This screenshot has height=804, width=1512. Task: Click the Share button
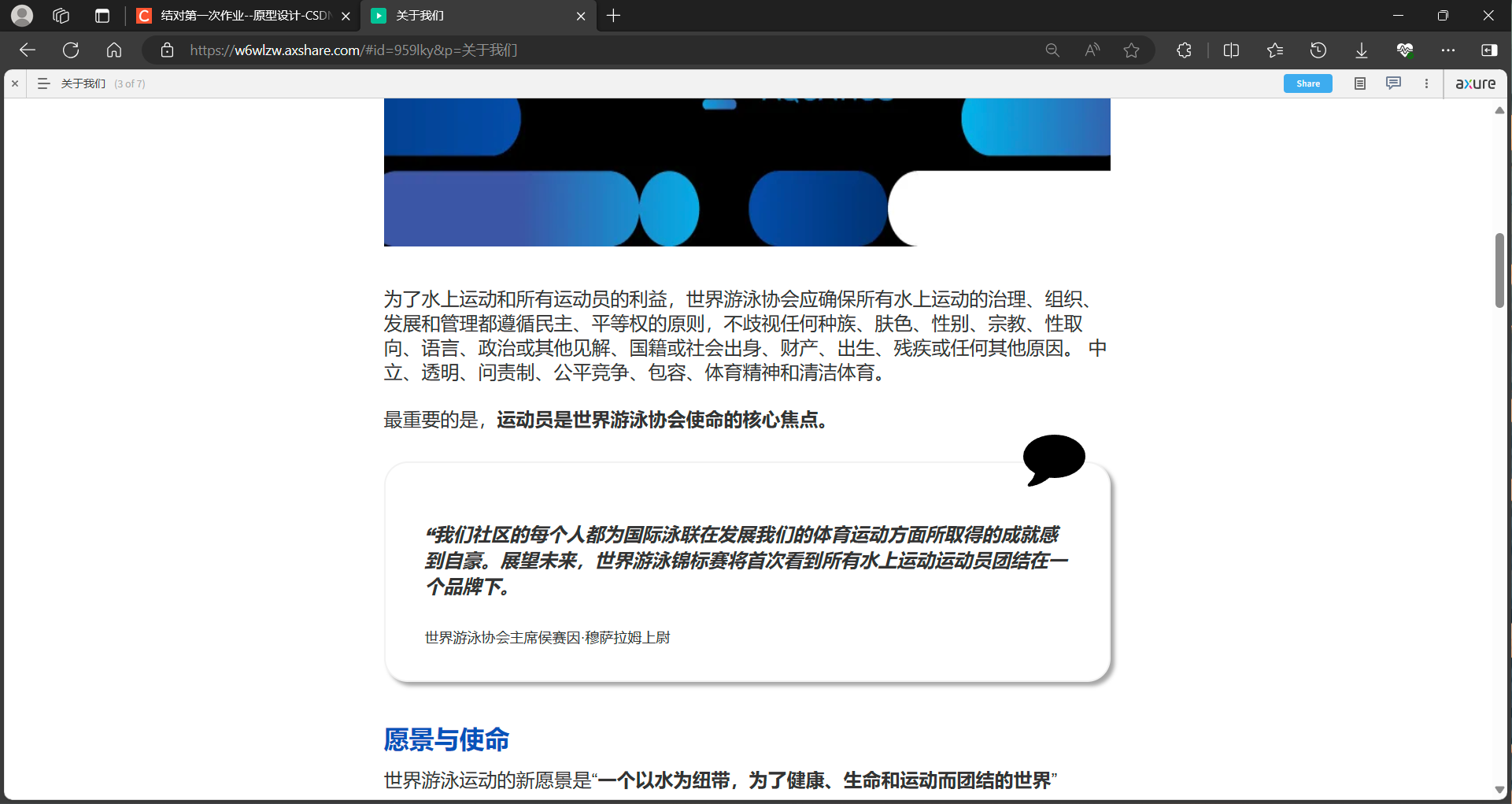(1308, 83)
